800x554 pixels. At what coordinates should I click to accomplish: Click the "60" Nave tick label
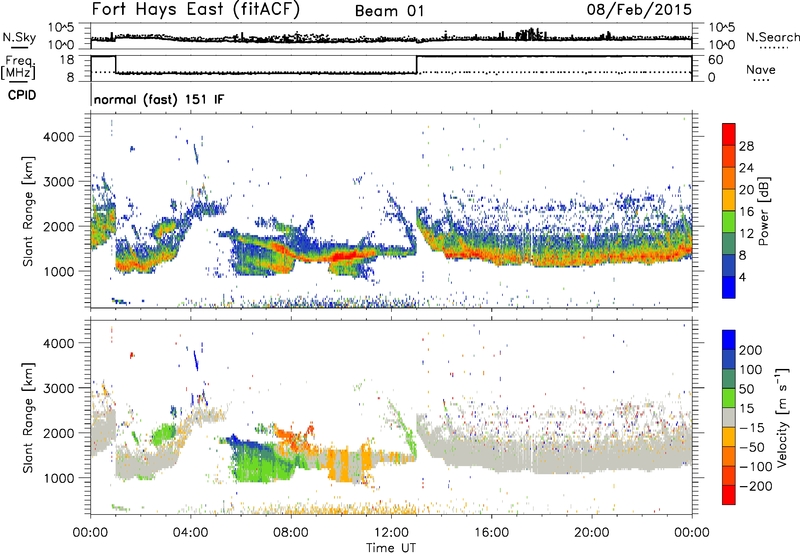716,60
